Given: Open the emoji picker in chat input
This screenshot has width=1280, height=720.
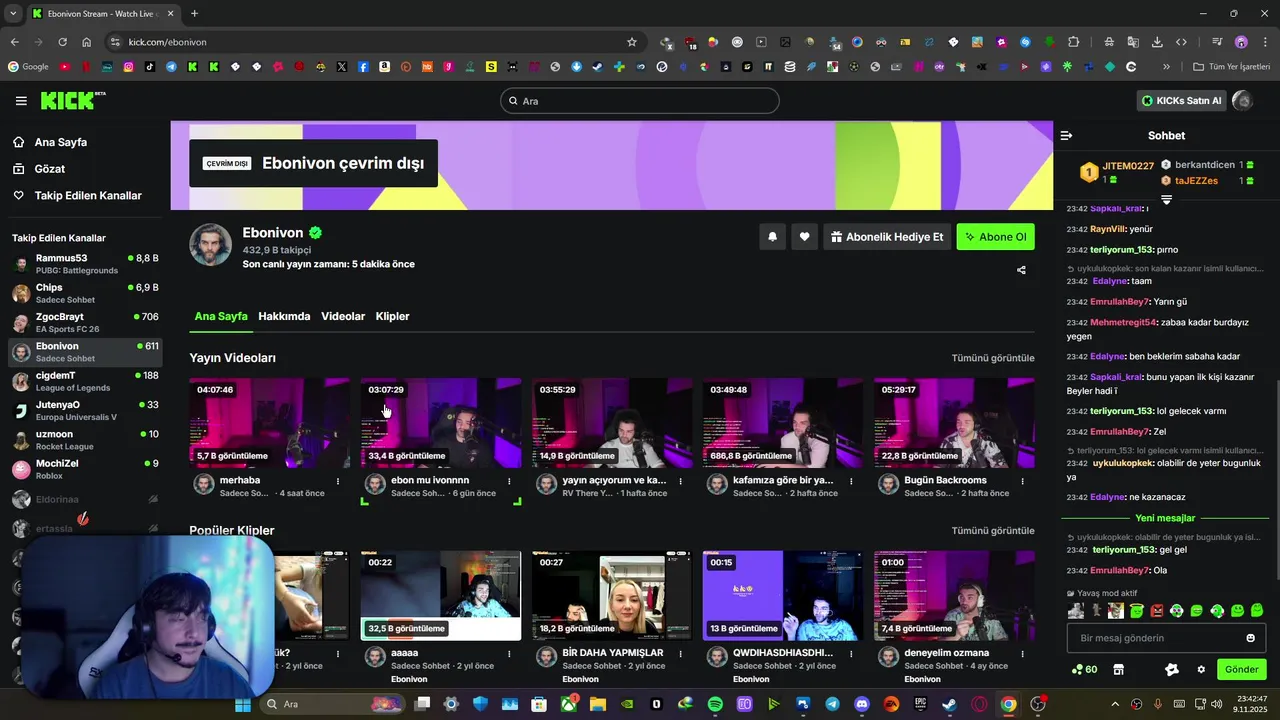Looking at the screenshot, I should coord(1250,638).
